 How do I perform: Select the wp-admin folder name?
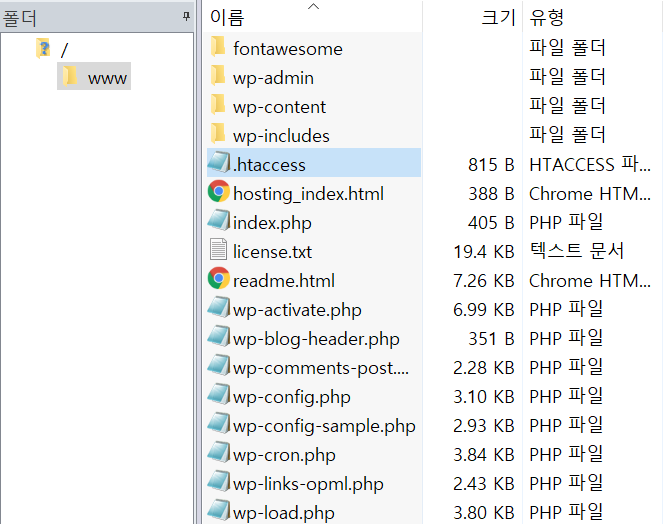click(x=273, y=78)
